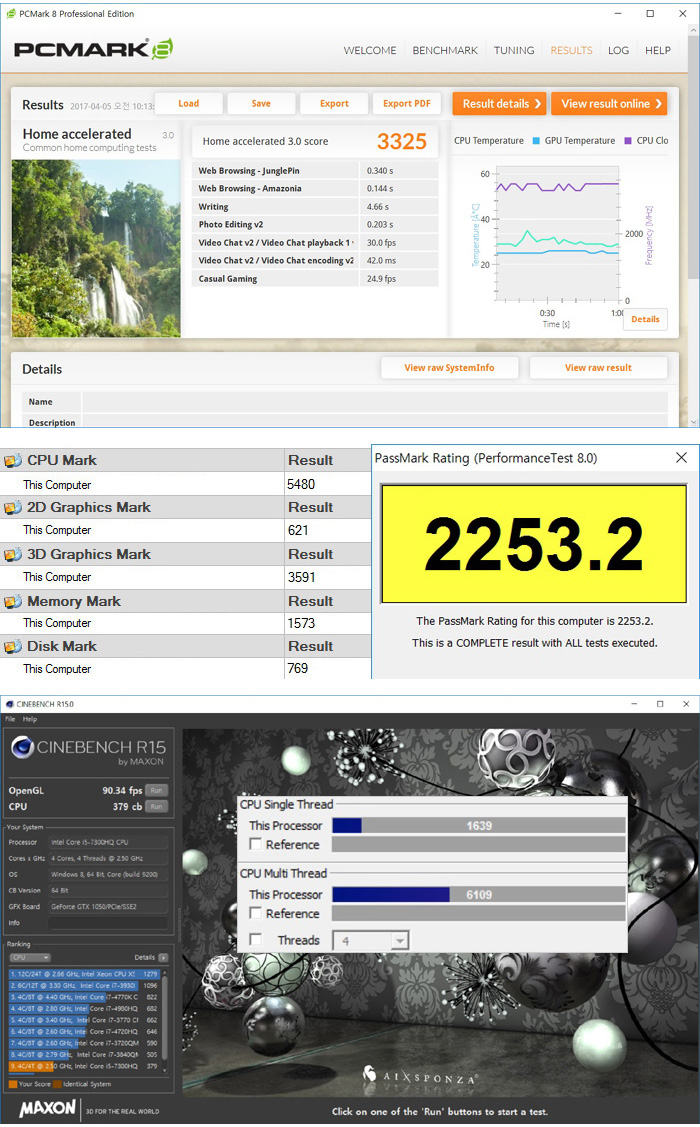Click the ranking list scroll-down arrow

point(165,1071)
